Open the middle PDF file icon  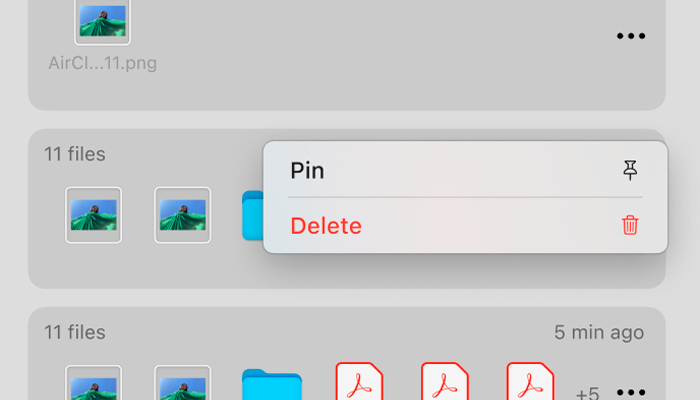445,381
